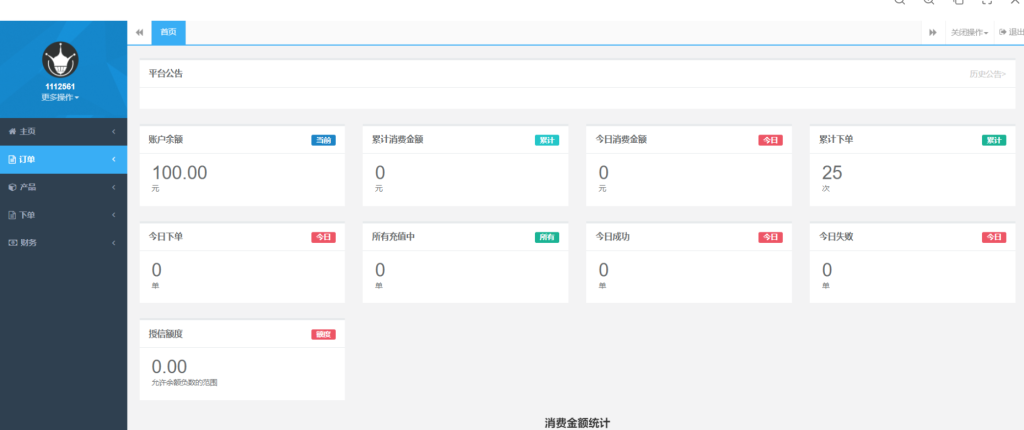Click the username 1112561
This screenshot has height=430, width=1024.
click(x=60, y=87)
